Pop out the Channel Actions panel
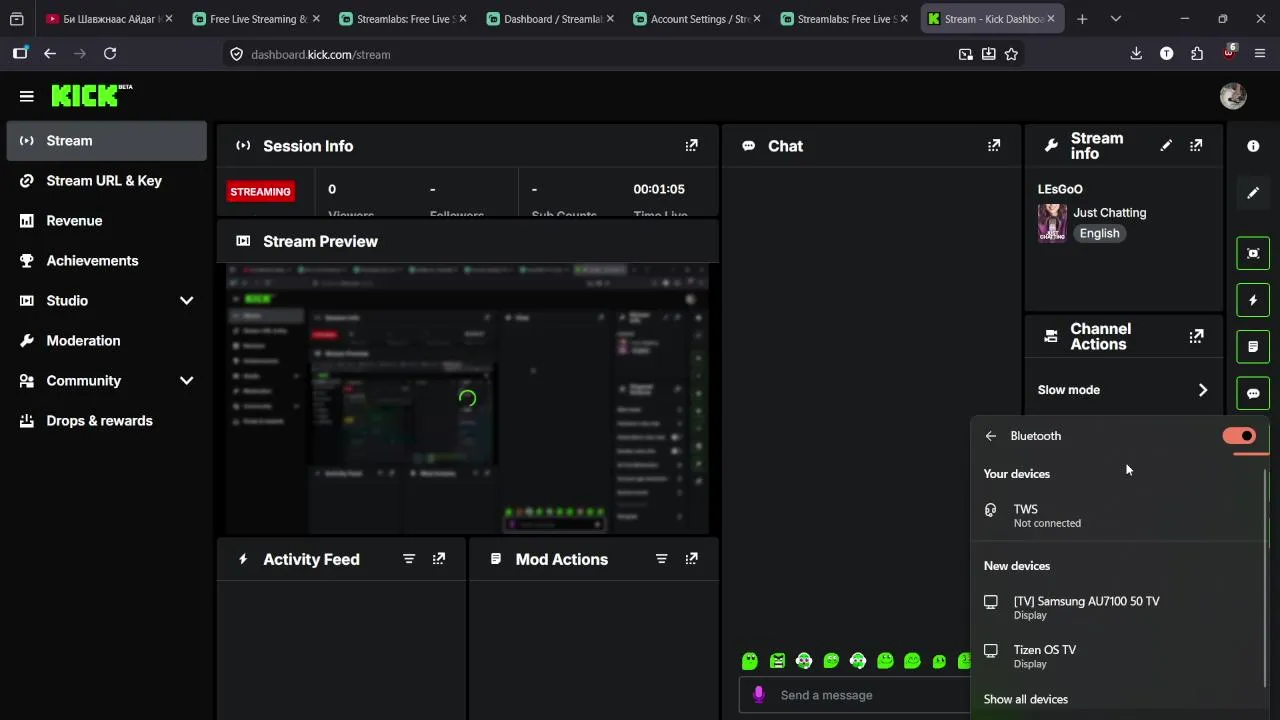The width and height of the screenshot is (1280, 720). coord(1196,336)
